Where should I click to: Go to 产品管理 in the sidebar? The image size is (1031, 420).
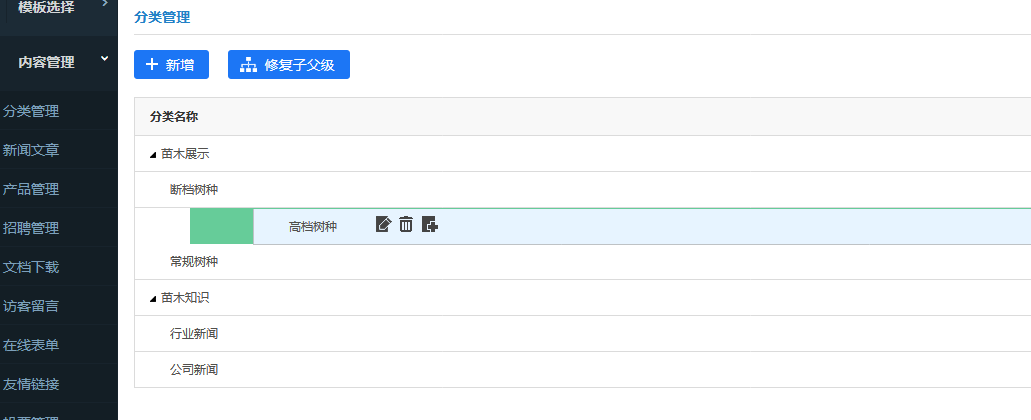pyautogui.click(x=31, y=189)
